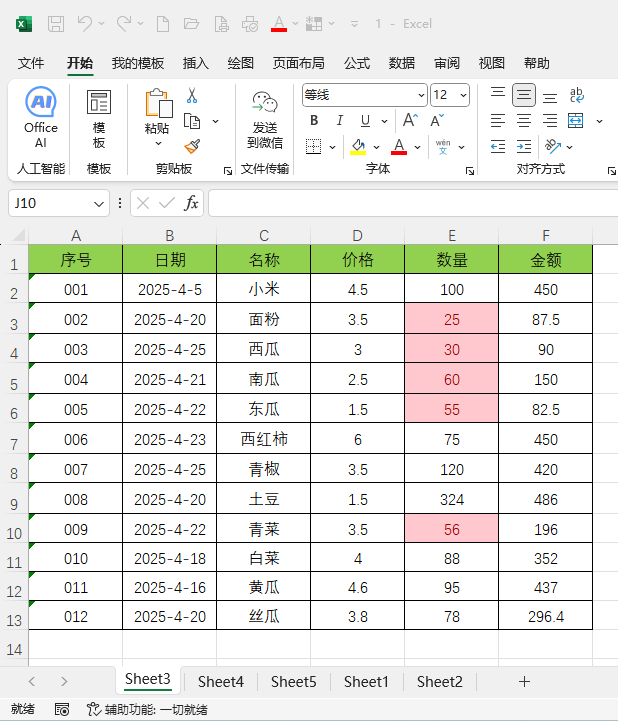Open 剪贴板 group dialog launcher
618x721 pixels.
point(228,171)
